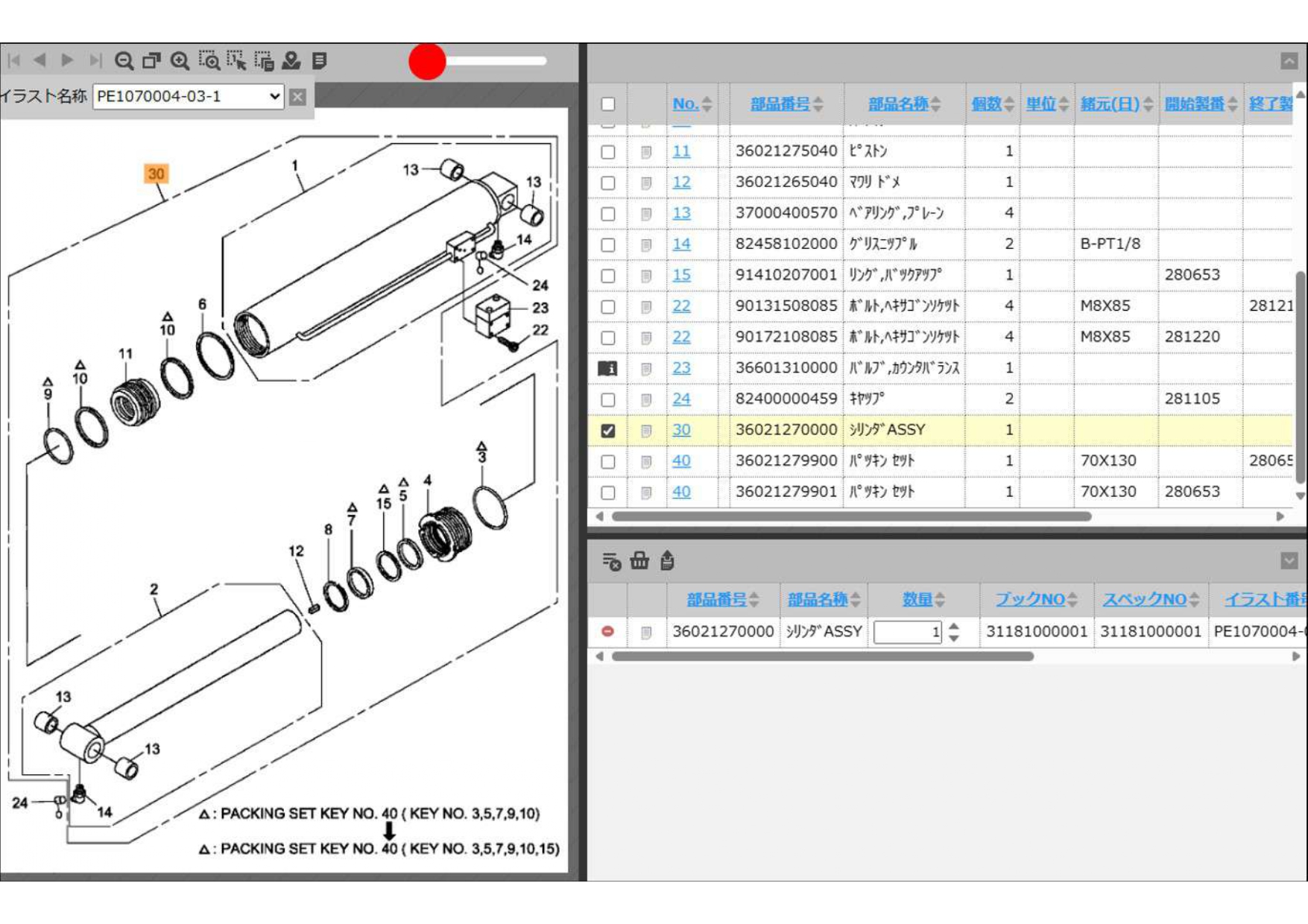Image resolution: width=1308 pixels, height=924 pixels.
Task: Click the quantity input field for 36021270000
Action: coord(906,632)
